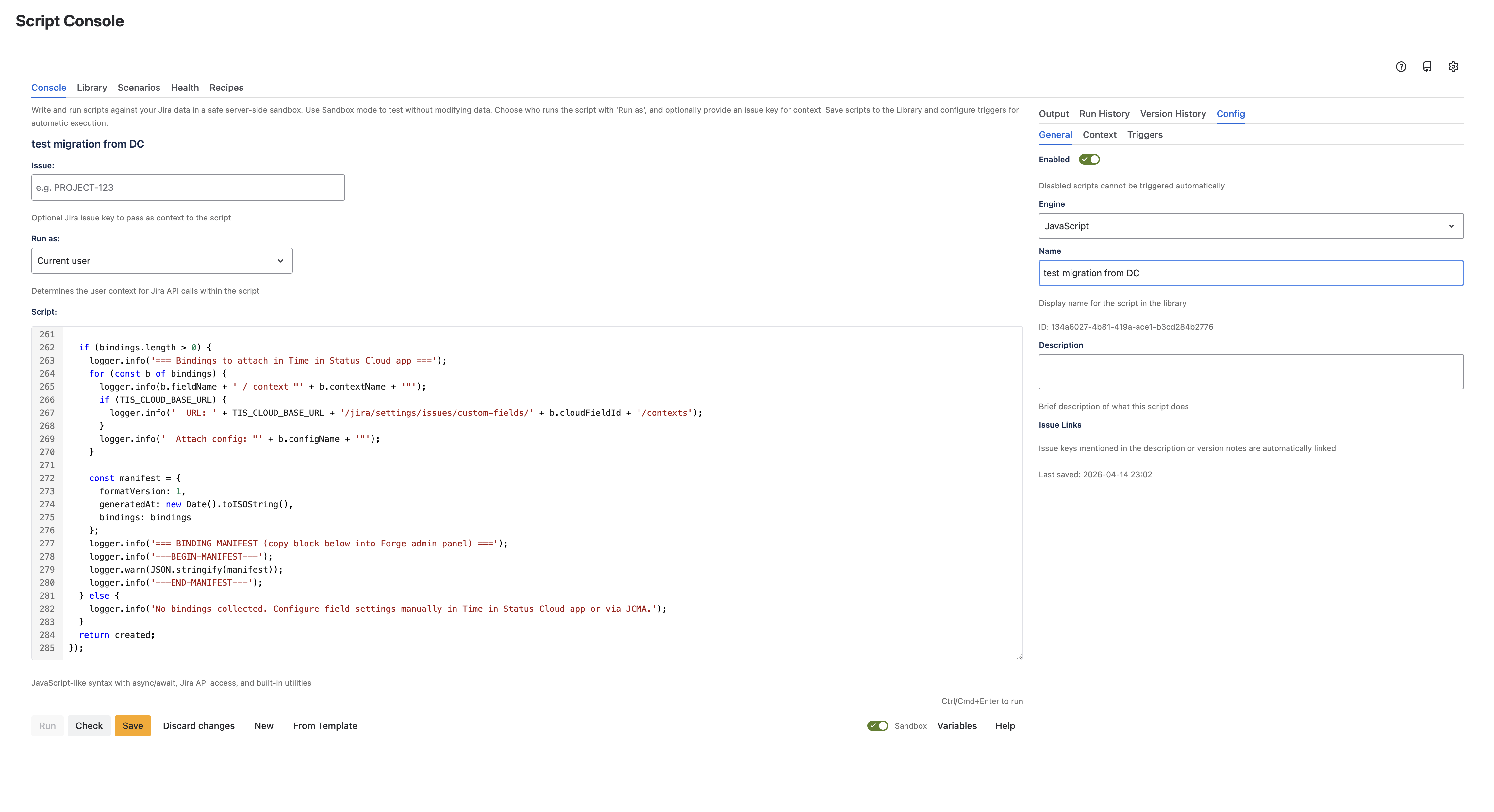The height and width of the screenshot is (812, 1494).
Task: Open the documentation bookmark icon
Action: coord(1427,67)
